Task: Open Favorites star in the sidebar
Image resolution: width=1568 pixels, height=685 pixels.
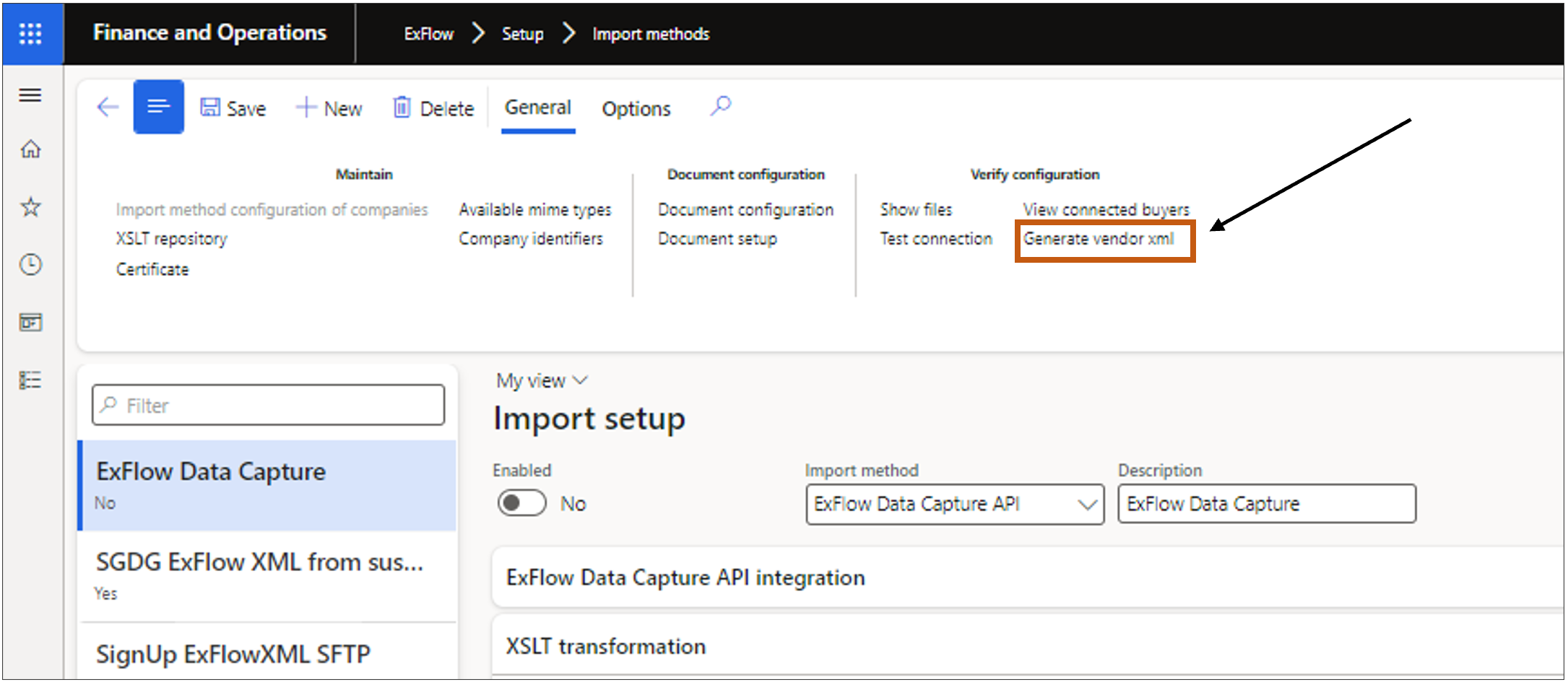Action: 30,207
